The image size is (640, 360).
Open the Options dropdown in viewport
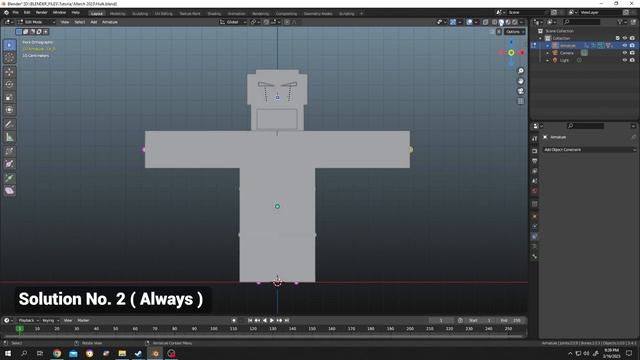pyautogui.click(x=515, y=32)
